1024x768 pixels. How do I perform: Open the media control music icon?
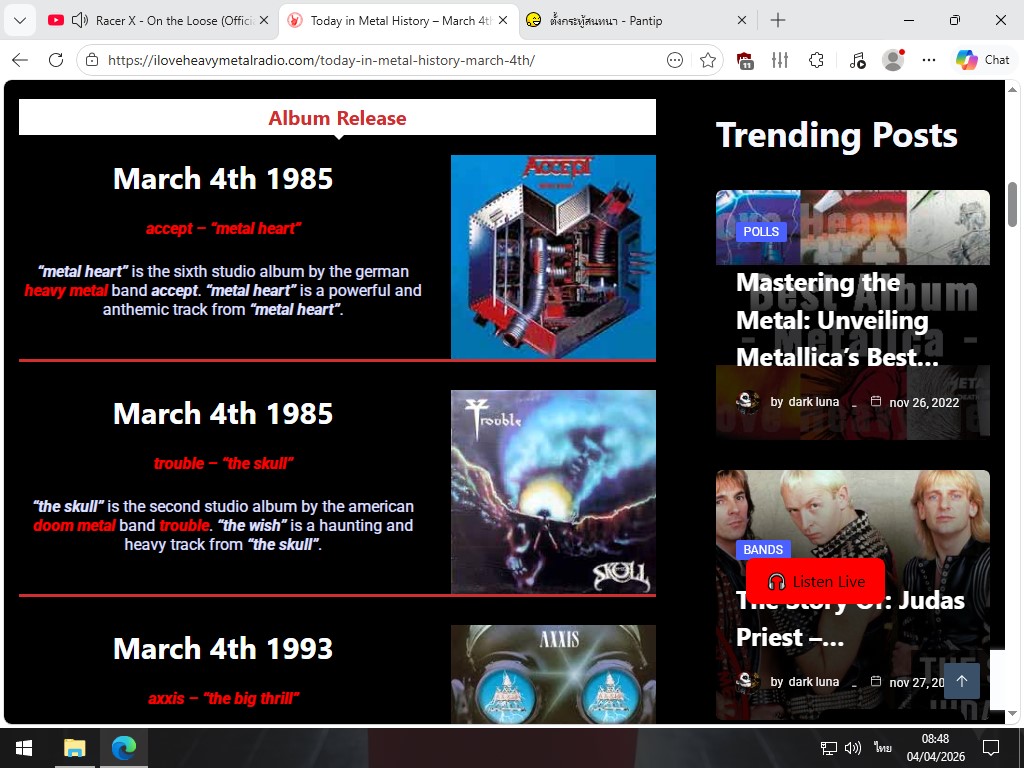click(857, 60)
